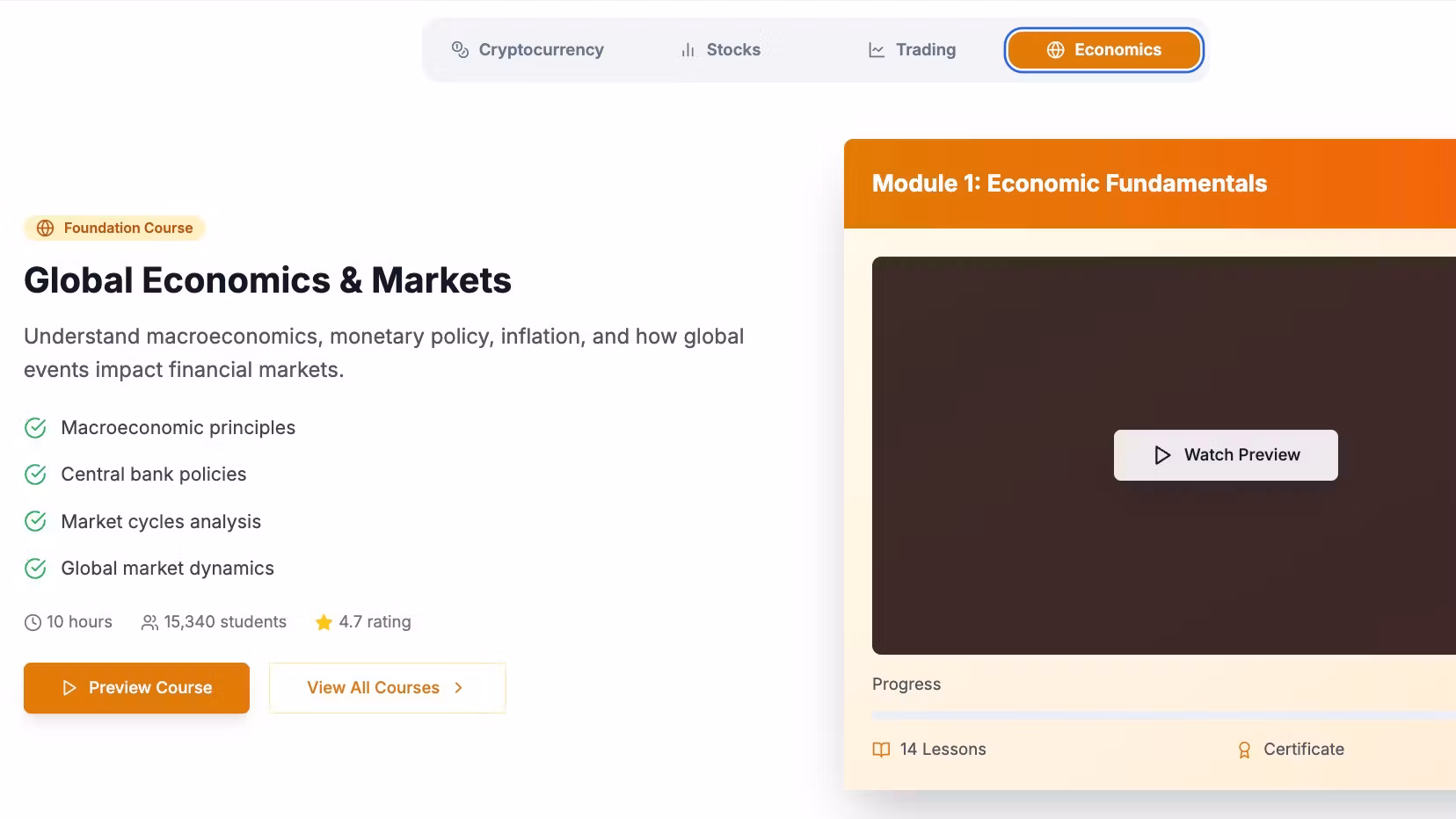Image resolution: width=1456 pixels, height=819 pixels.
Task: Click the checkmark beside Central bank policies
Action: (35, 475)
